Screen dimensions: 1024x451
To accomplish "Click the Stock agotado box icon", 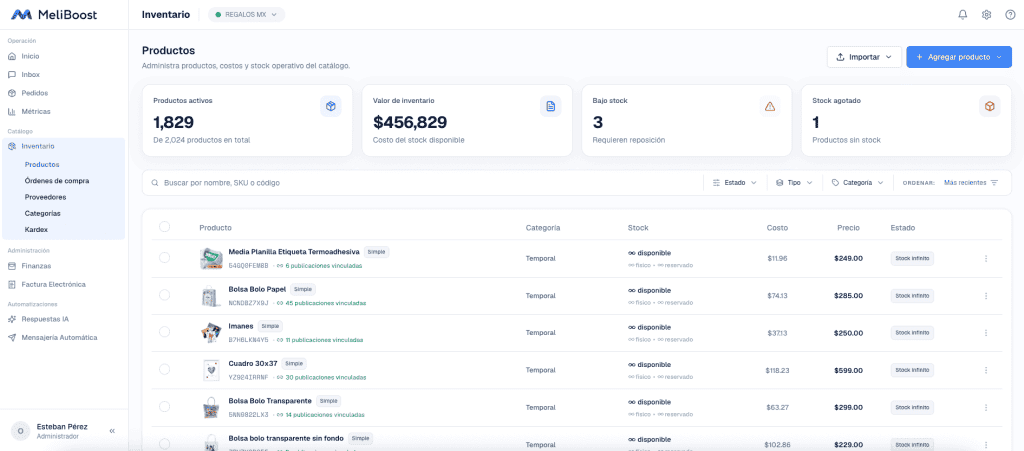I will click(989, 106).
